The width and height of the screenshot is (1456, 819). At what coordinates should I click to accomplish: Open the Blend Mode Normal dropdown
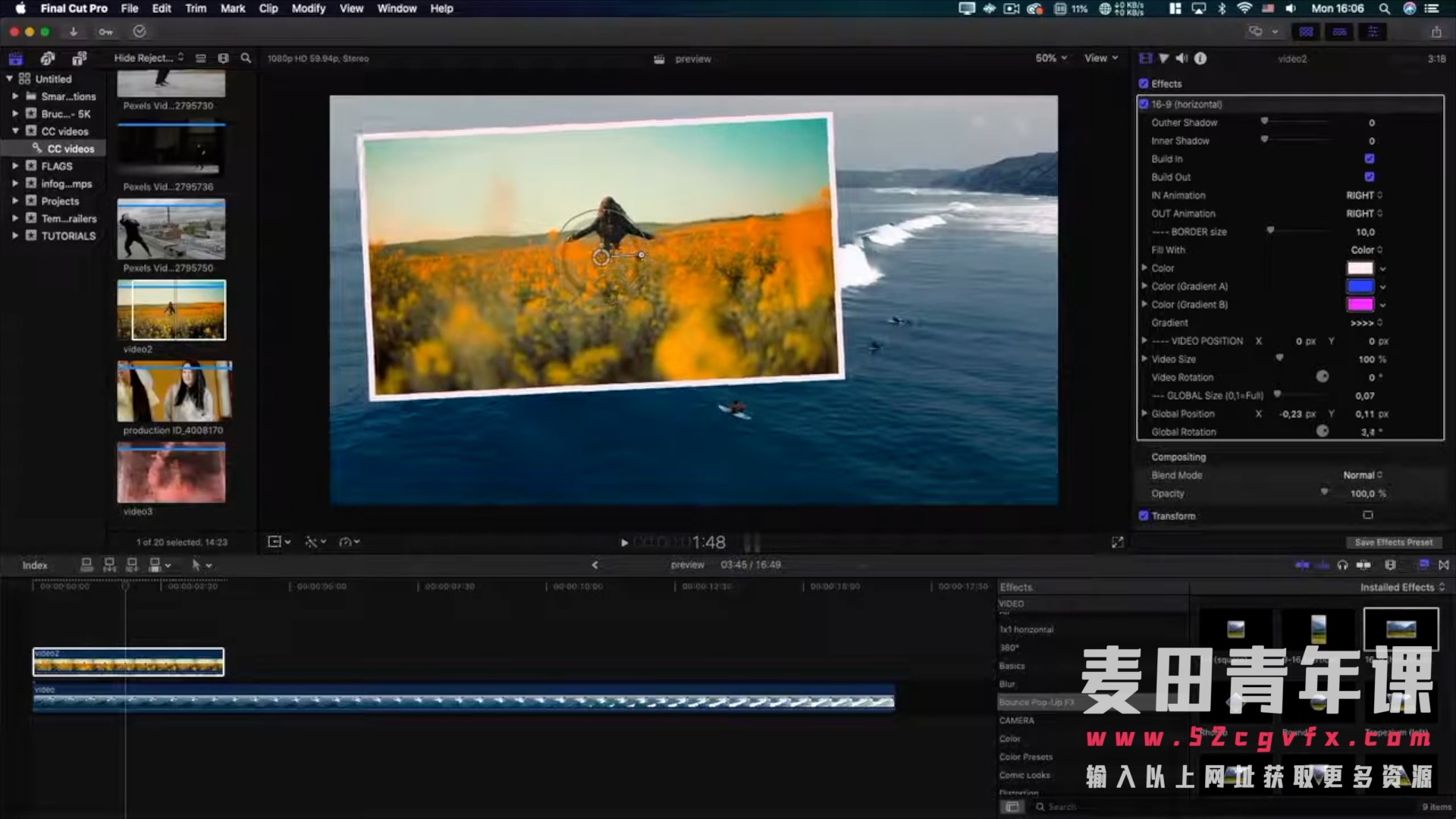click(1363, 475)
